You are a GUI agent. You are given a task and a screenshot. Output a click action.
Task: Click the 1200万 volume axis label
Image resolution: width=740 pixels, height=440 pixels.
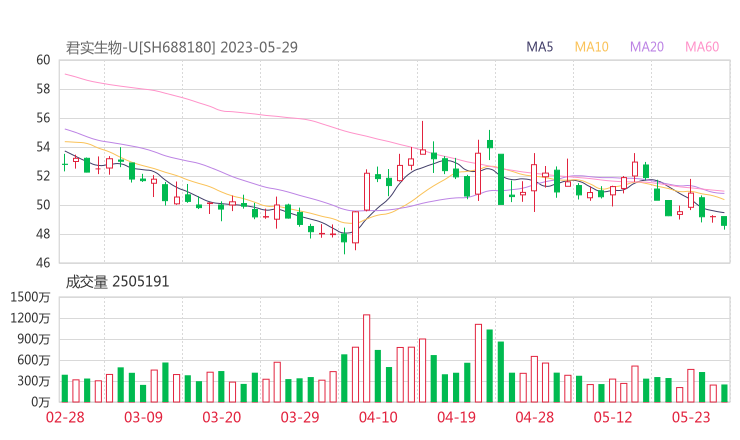coord(30,318)
